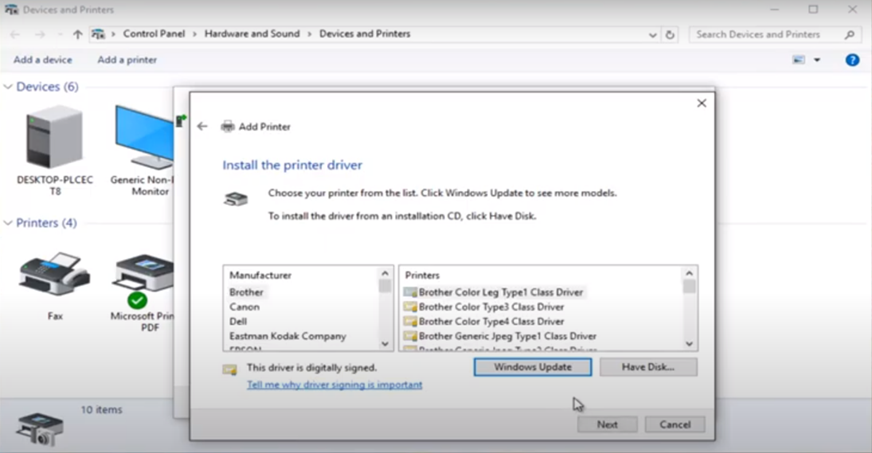Viewport: 872px width, 453px height.
Task: Click the Devices and Printers title bar icon
Action: (11, 9)
